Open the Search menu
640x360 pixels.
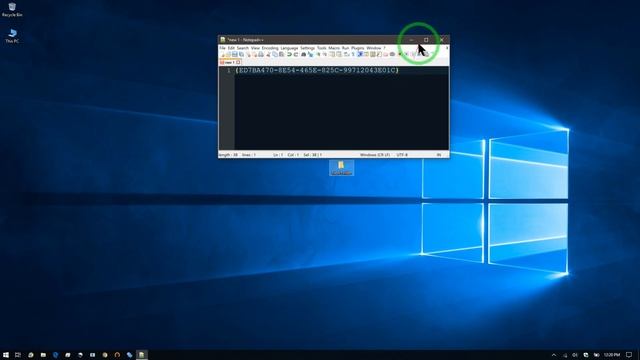click(243, 48)
